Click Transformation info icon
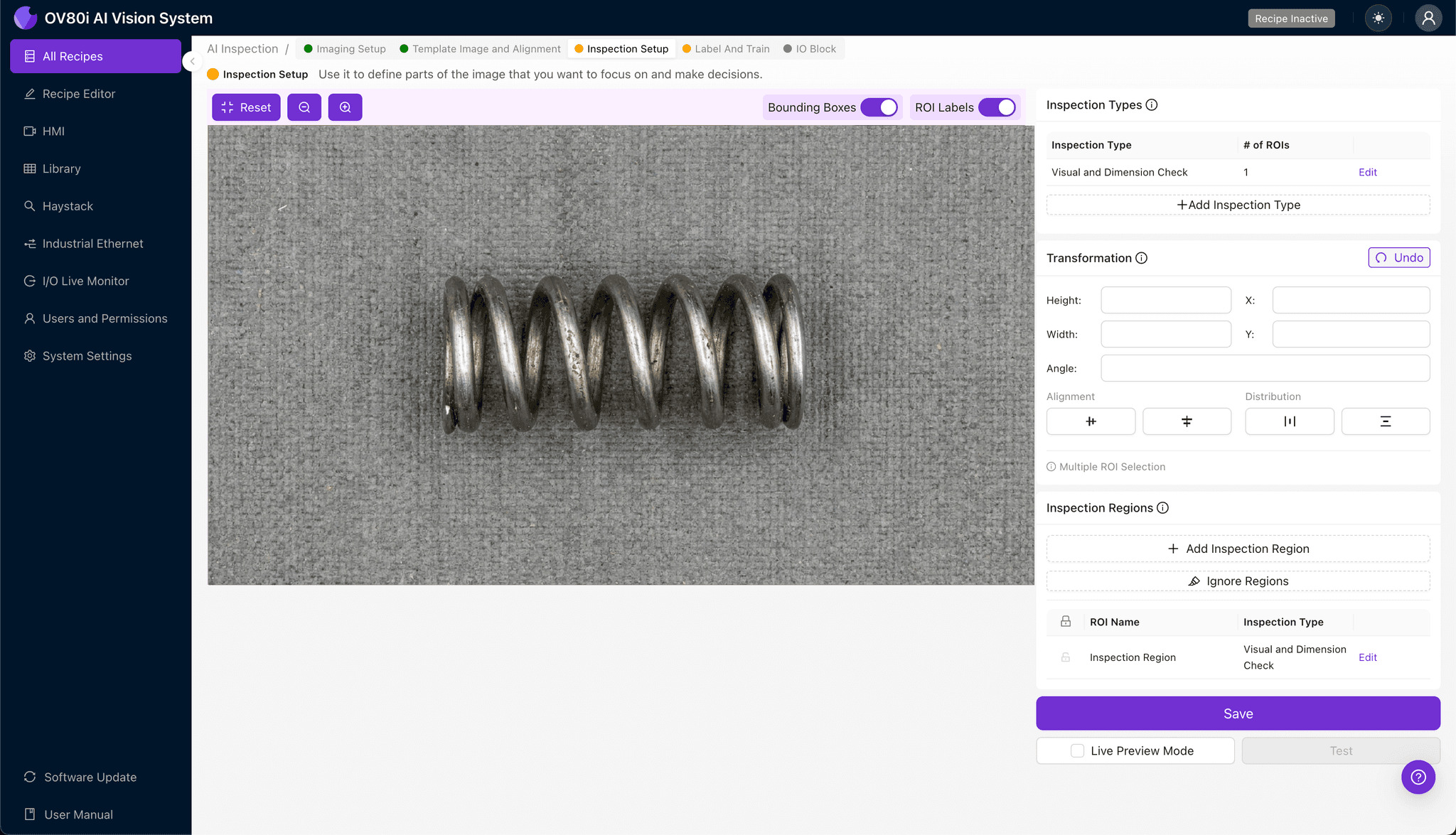The image size is (1456, 835). (x=1142, y=258)
